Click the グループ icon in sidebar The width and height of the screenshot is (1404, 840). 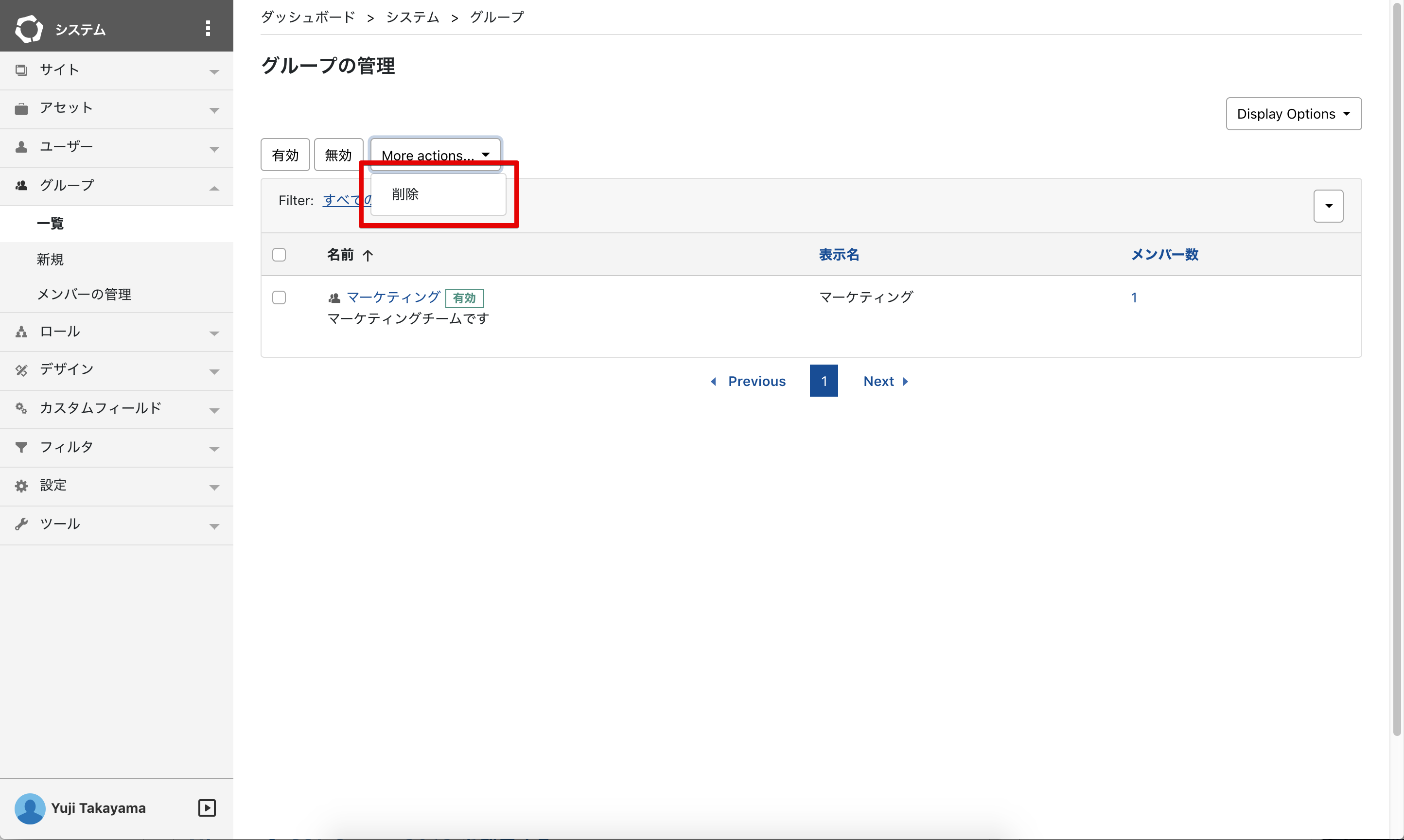click(22, 184)
